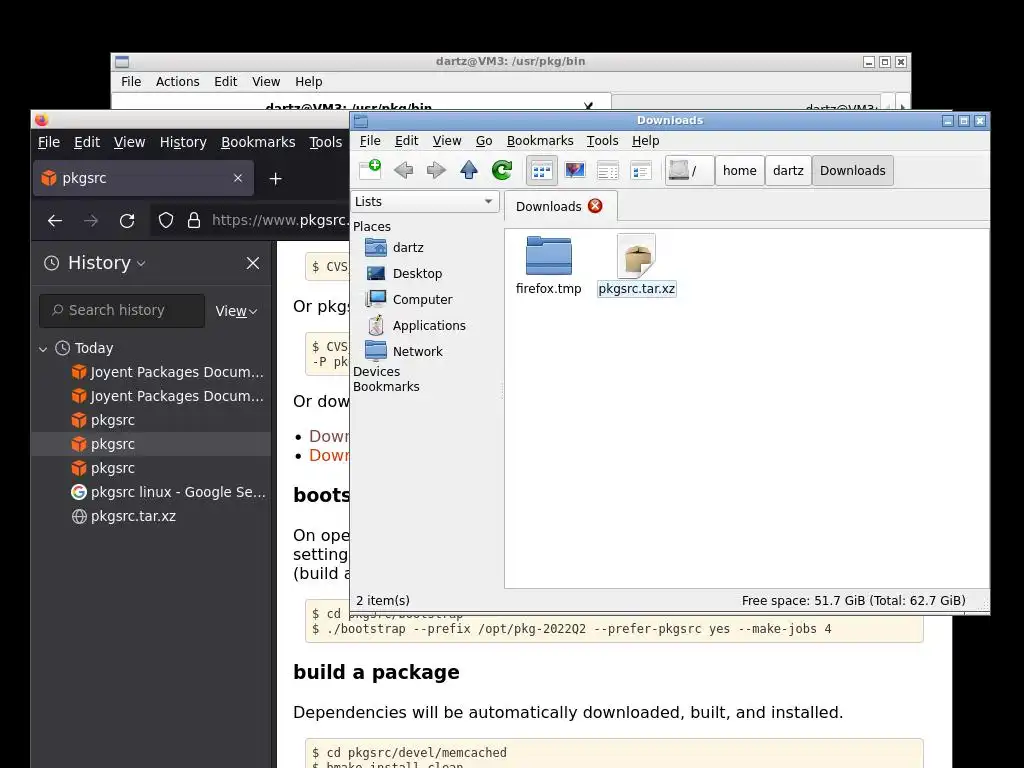Screen dimensions: 1024x768
Task: Go forward in Downloads file manager
Action: (436, 170)
